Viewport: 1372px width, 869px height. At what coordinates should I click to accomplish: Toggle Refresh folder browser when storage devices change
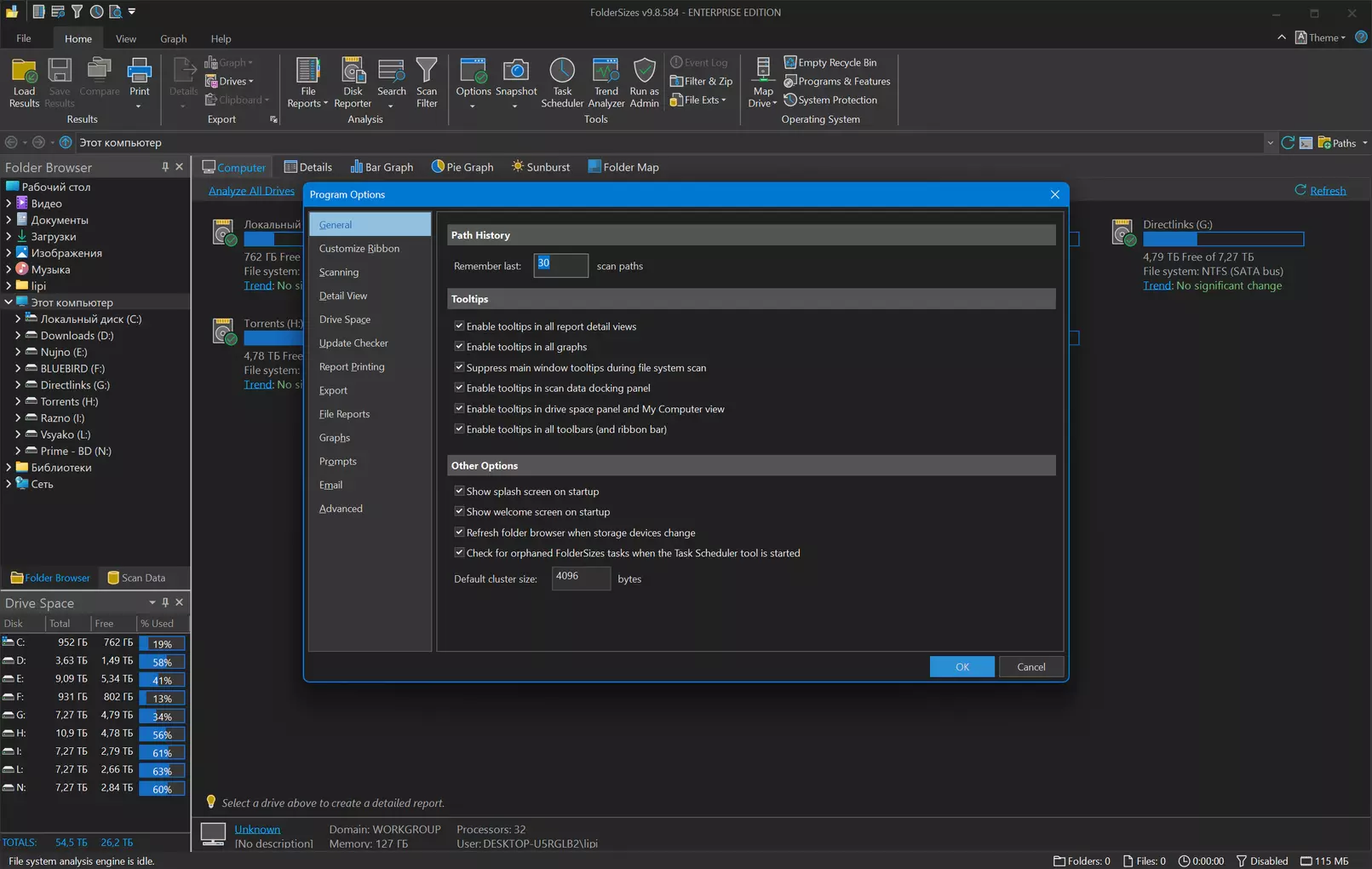(x=459, y=532)
